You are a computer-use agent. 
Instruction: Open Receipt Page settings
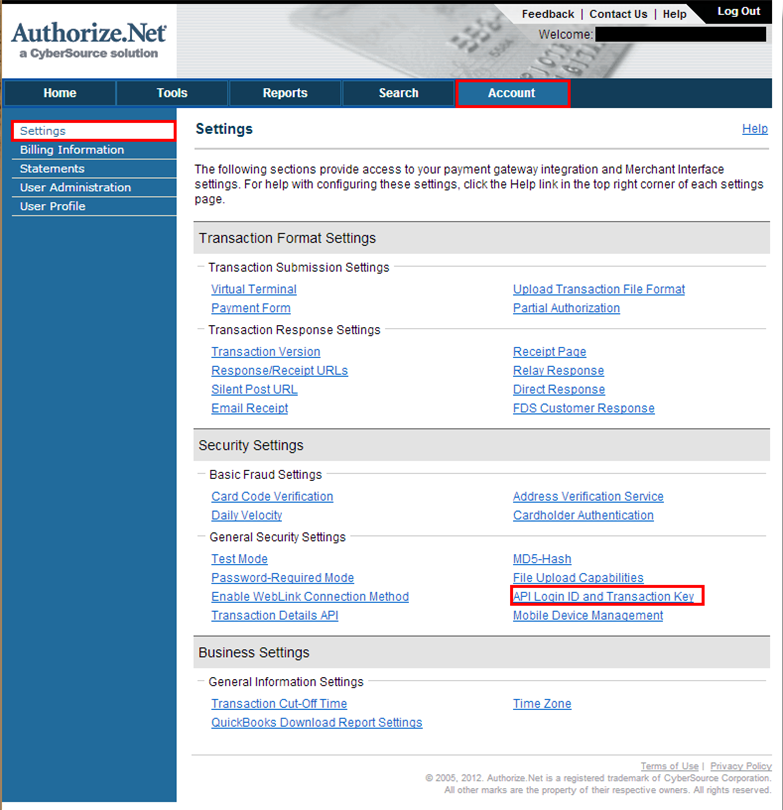(x=550, y=352)
